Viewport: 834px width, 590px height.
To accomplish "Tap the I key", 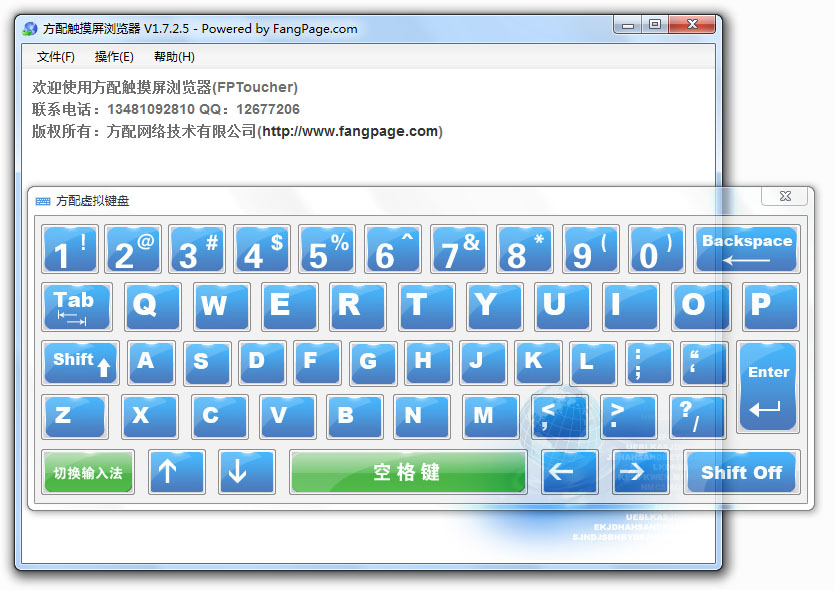I will point(631,307).
